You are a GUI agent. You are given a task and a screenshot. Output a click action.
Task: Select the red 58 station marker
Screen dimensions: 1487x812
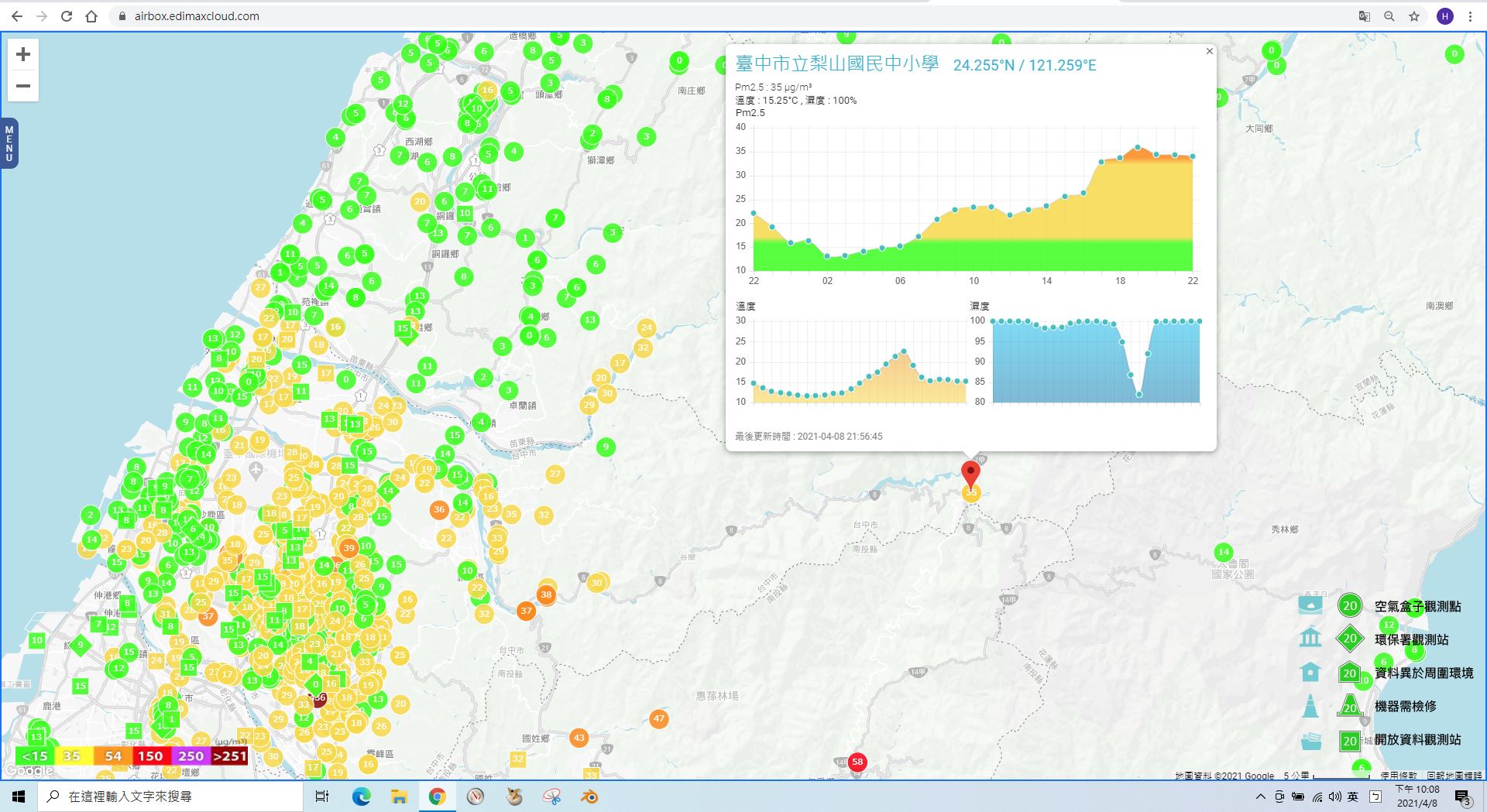click(857, 762)
